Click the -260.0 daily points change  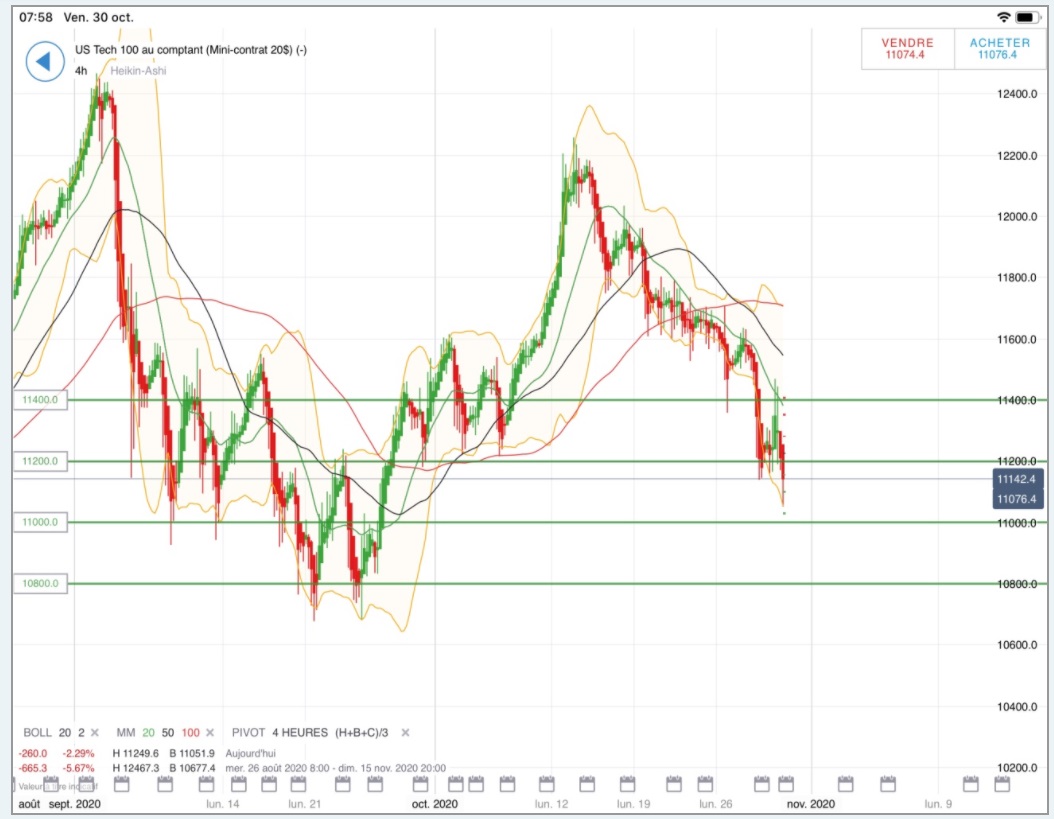(33, 754)
